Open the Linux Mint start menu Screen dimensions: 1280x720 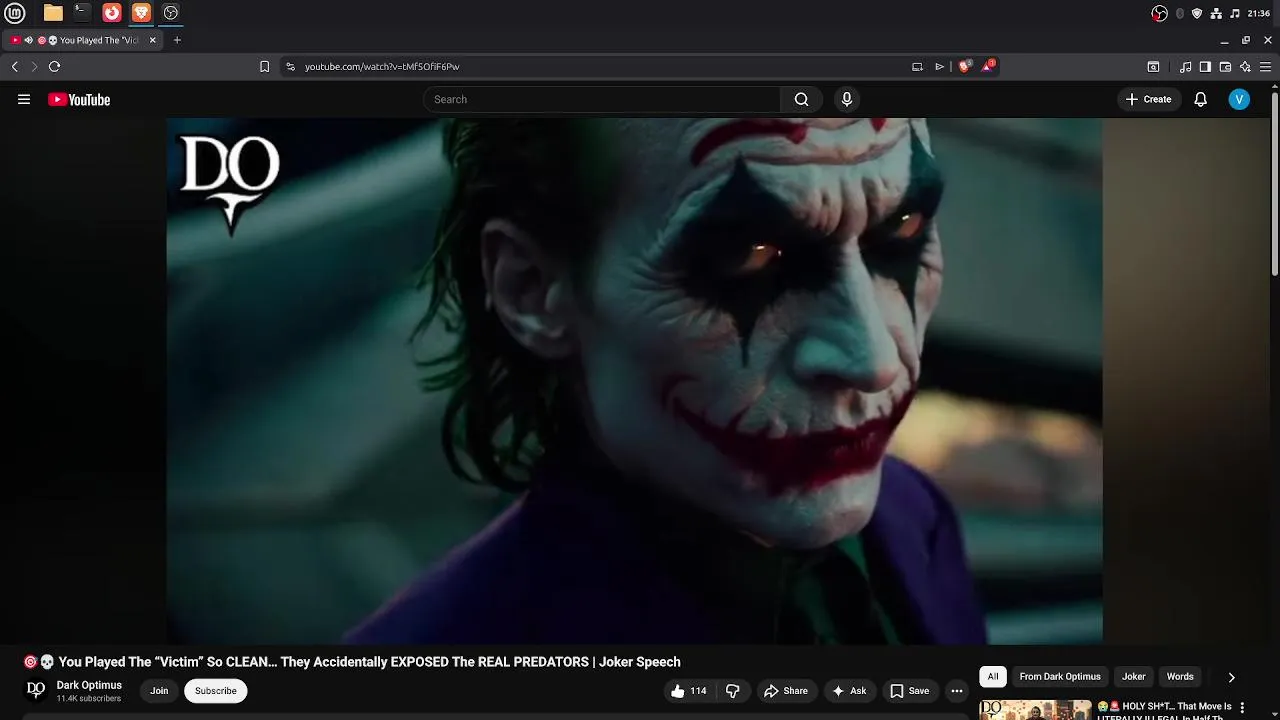point(15,13)
